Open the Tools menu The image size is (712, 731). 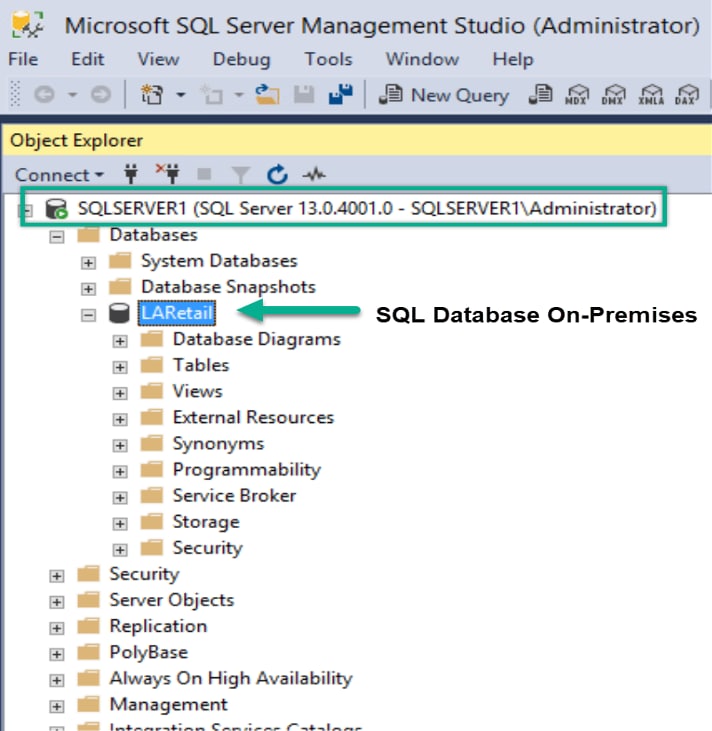coord(328,60)
